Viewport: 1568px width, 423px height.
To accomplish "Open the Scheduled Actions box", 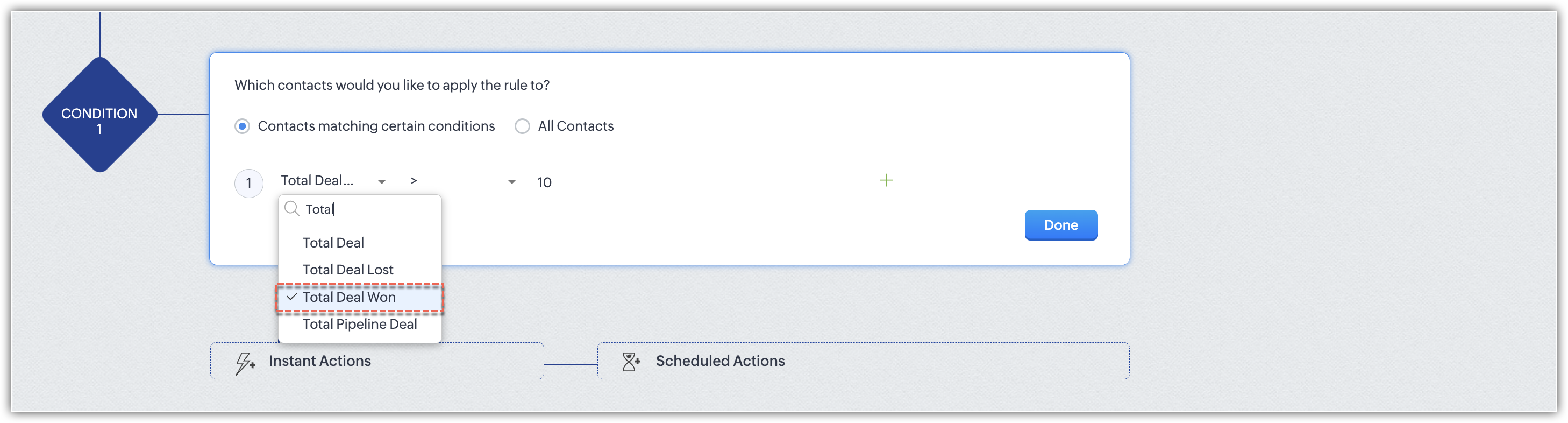I will coord(862,361).
